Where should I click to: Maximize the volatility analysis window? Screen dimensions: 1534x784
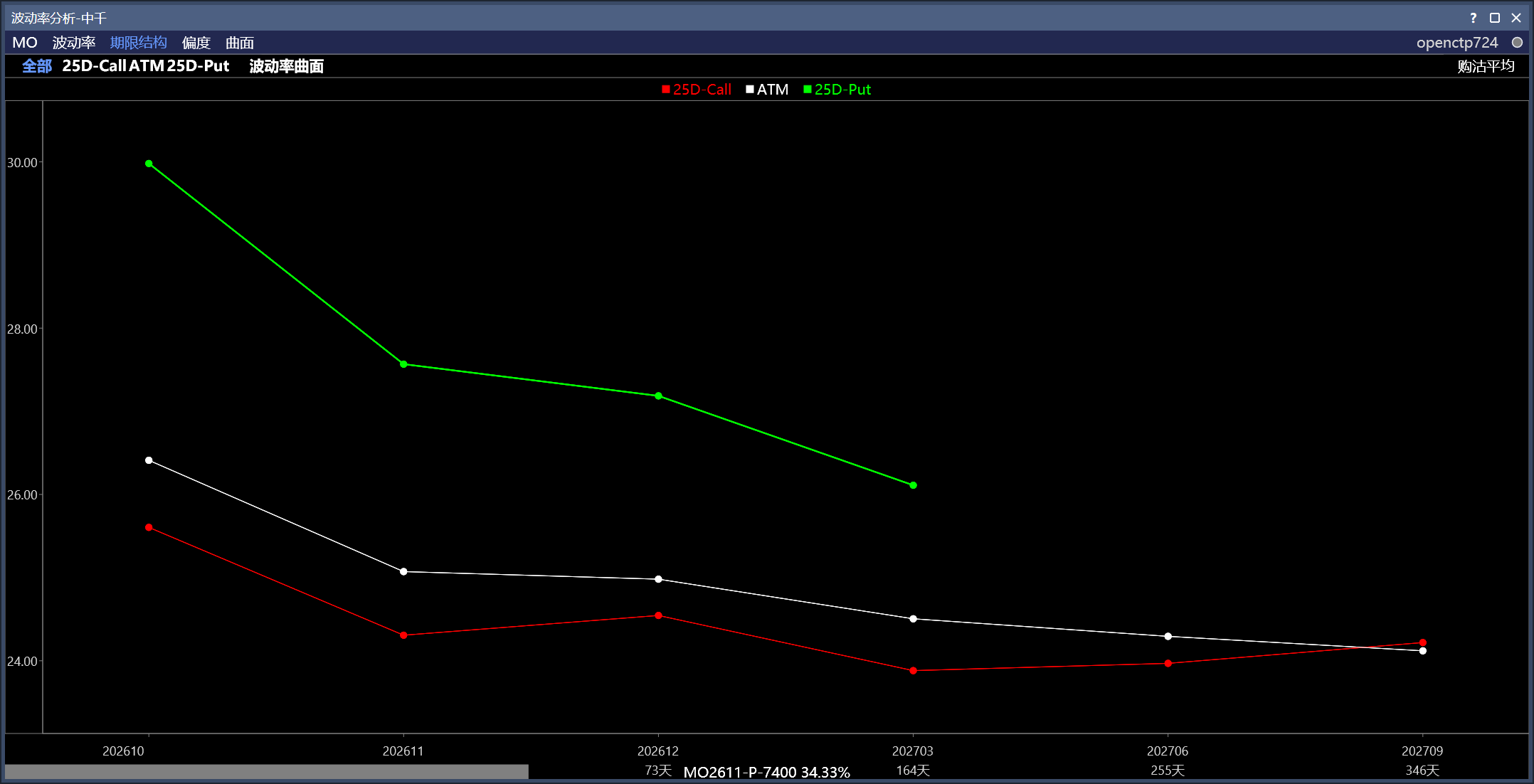pyautogui.click(x=1495, y=18)
